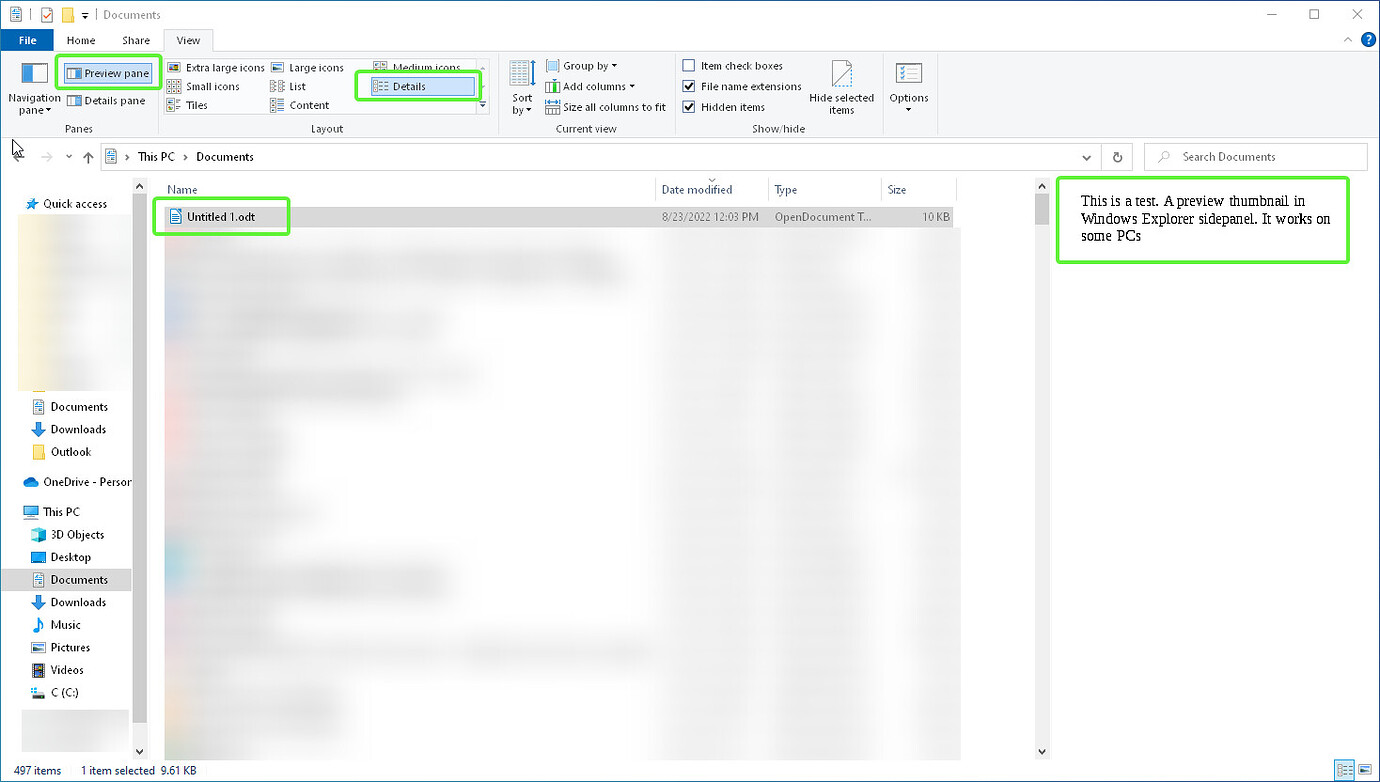
Task: Switch to the Home ribbon tab
Action: (x=81, y=40)
